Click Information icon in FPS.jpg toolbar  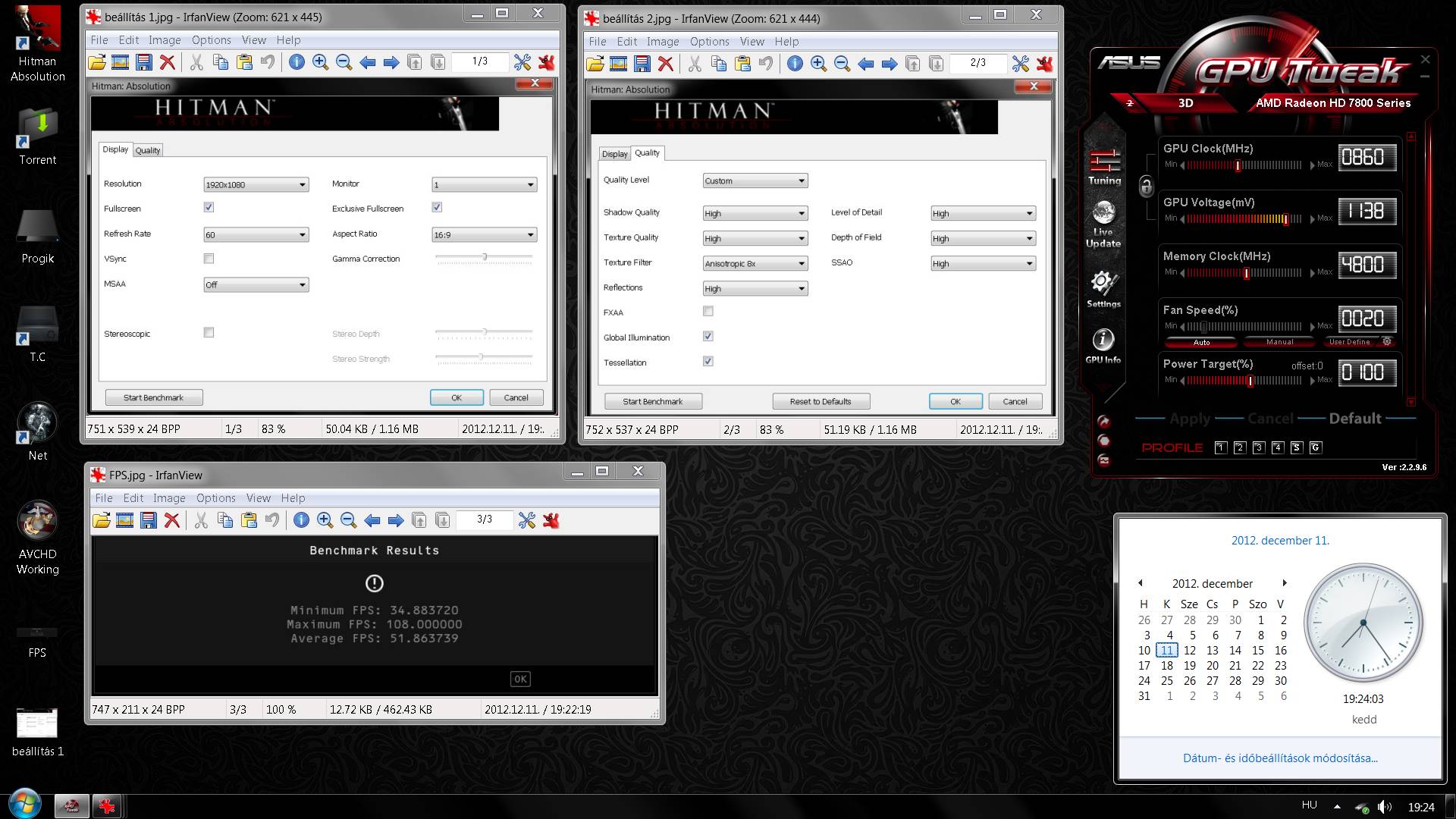click(301, 520)
